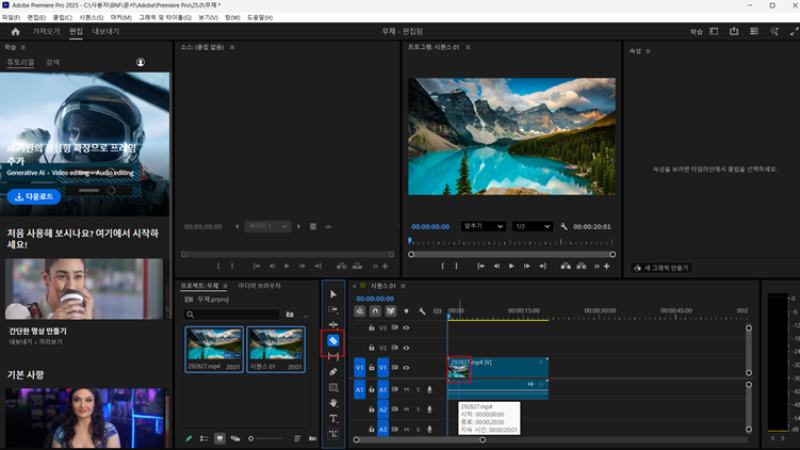The width and height of the screenshot is (800, 450).
Task: Open the Properties panel menu
Action: coord(648,51)
